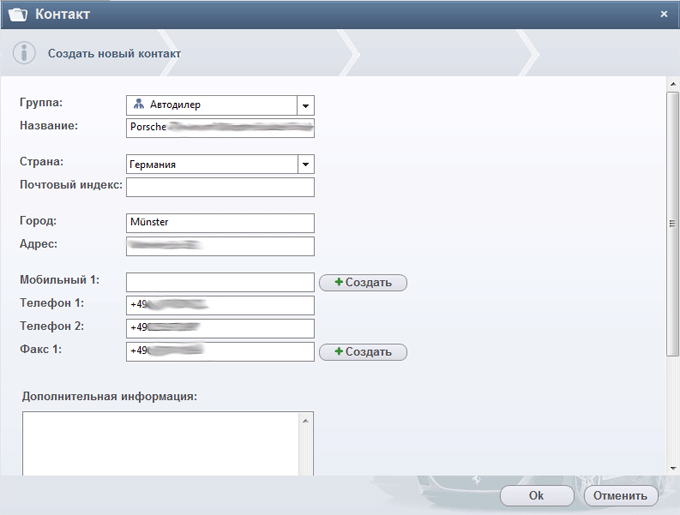Click the form scrollbar down arrow
Viewport: 680px width, 515px height.
[x=673, y=469]
